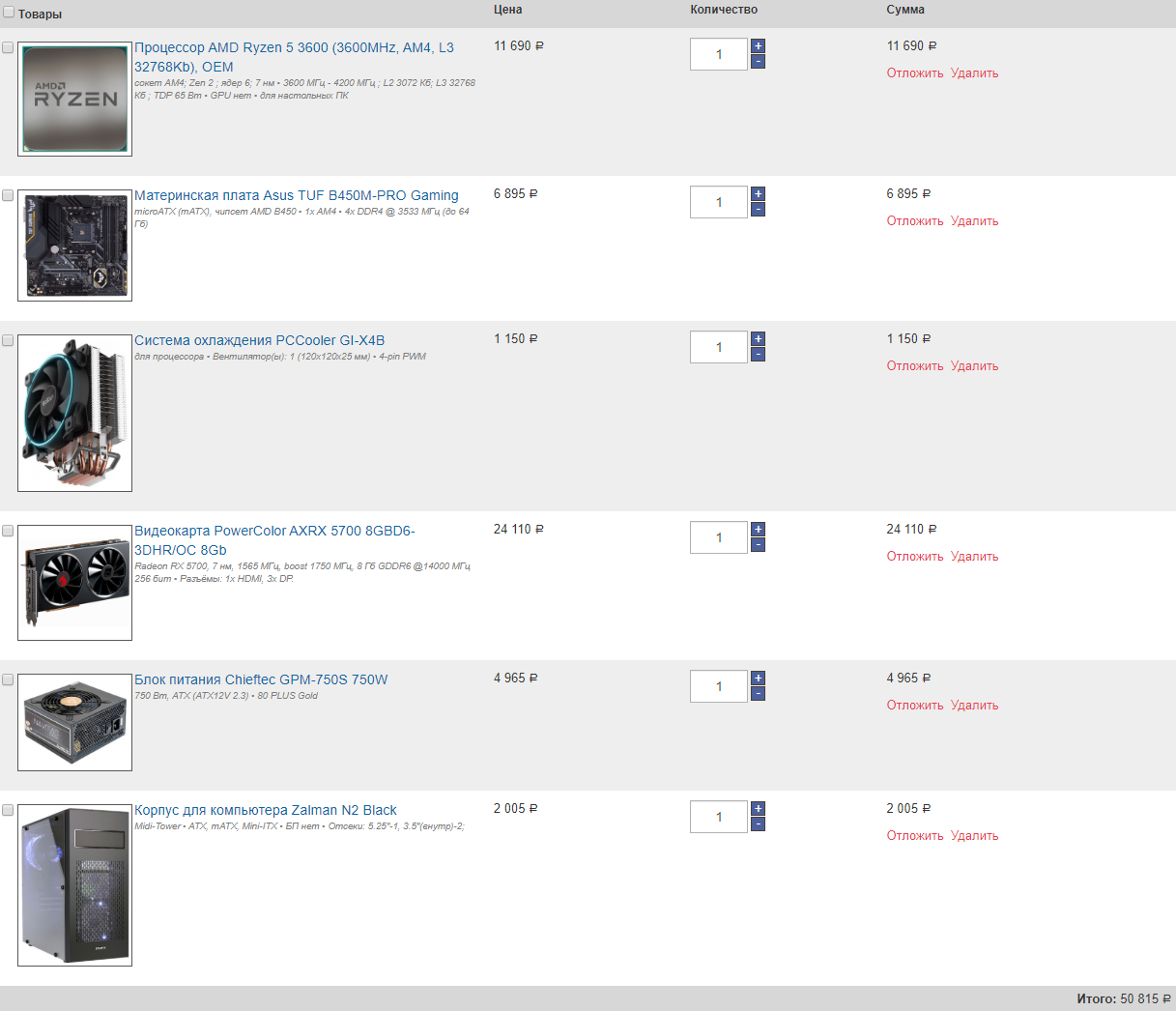Click the Сумма column header
Image resolution: width=1176 pixels, height=1011 pixels.
tap(905, 10)
